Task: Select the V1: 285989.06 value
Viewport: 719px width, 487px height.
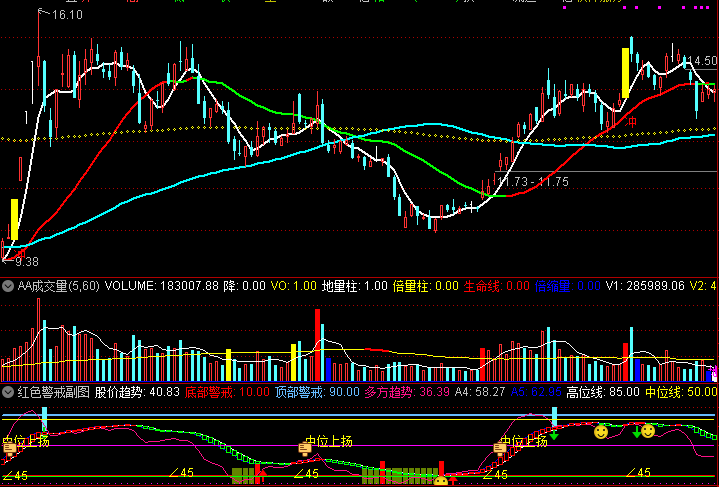Action: pos(645,286)
